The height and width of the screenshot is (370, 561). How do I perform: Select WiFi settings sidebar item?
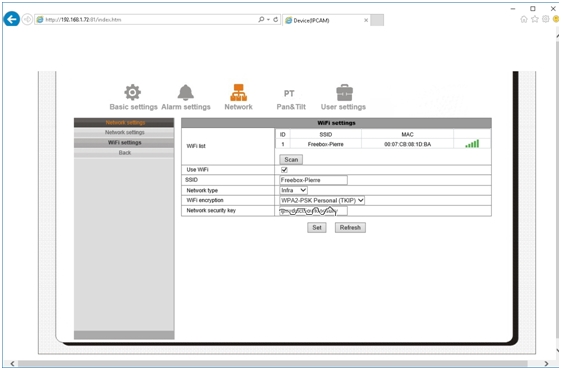click(x=125, y=142)
